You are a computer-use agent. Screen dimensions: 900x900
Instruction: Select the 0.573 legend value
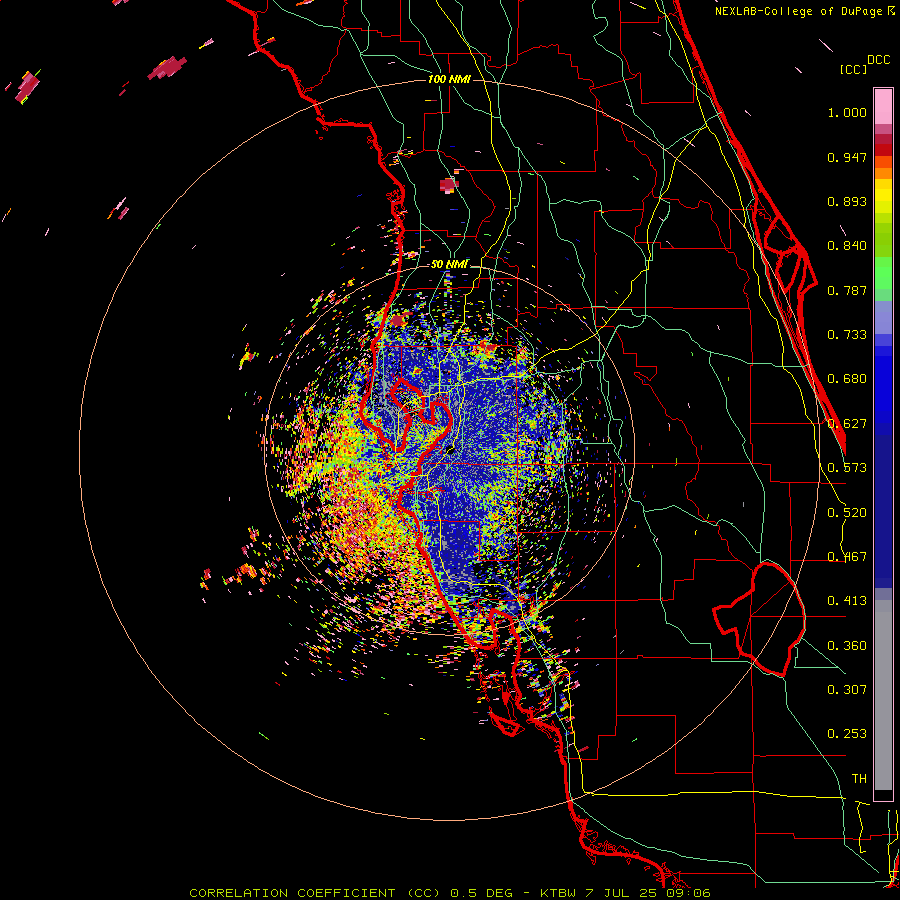(847, 468)
